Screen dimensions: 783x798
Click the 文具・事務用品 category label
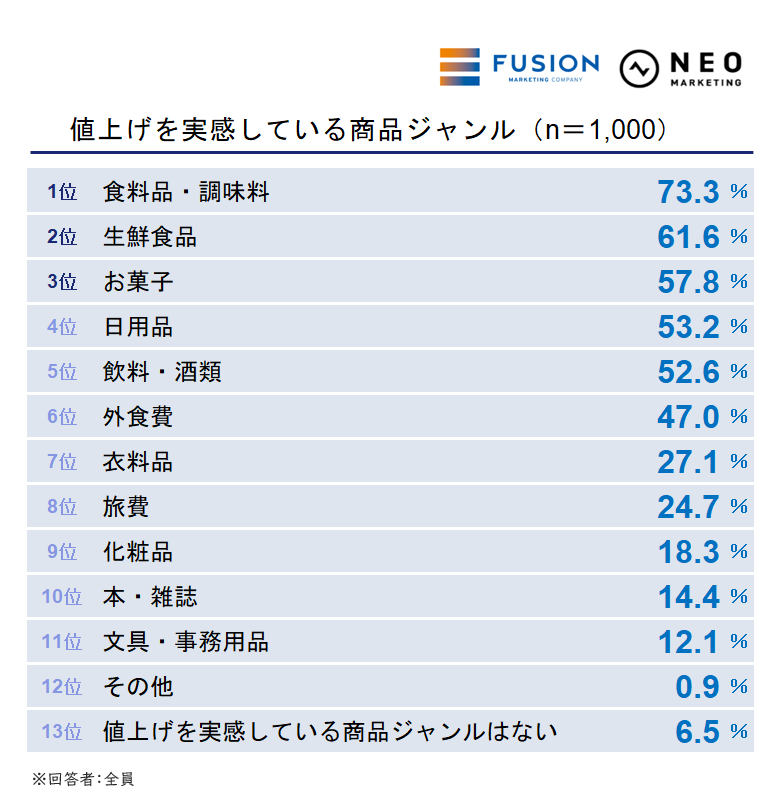click(x=186, y=642)
